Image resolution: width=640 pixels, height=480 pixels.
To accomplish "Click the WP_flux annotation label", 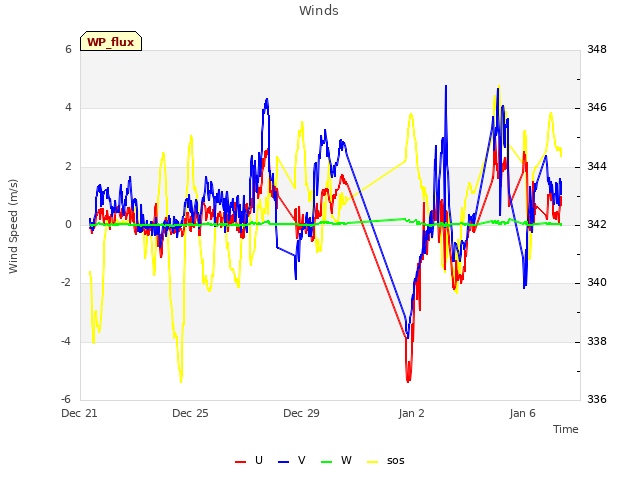I will (x=111, y=42).
